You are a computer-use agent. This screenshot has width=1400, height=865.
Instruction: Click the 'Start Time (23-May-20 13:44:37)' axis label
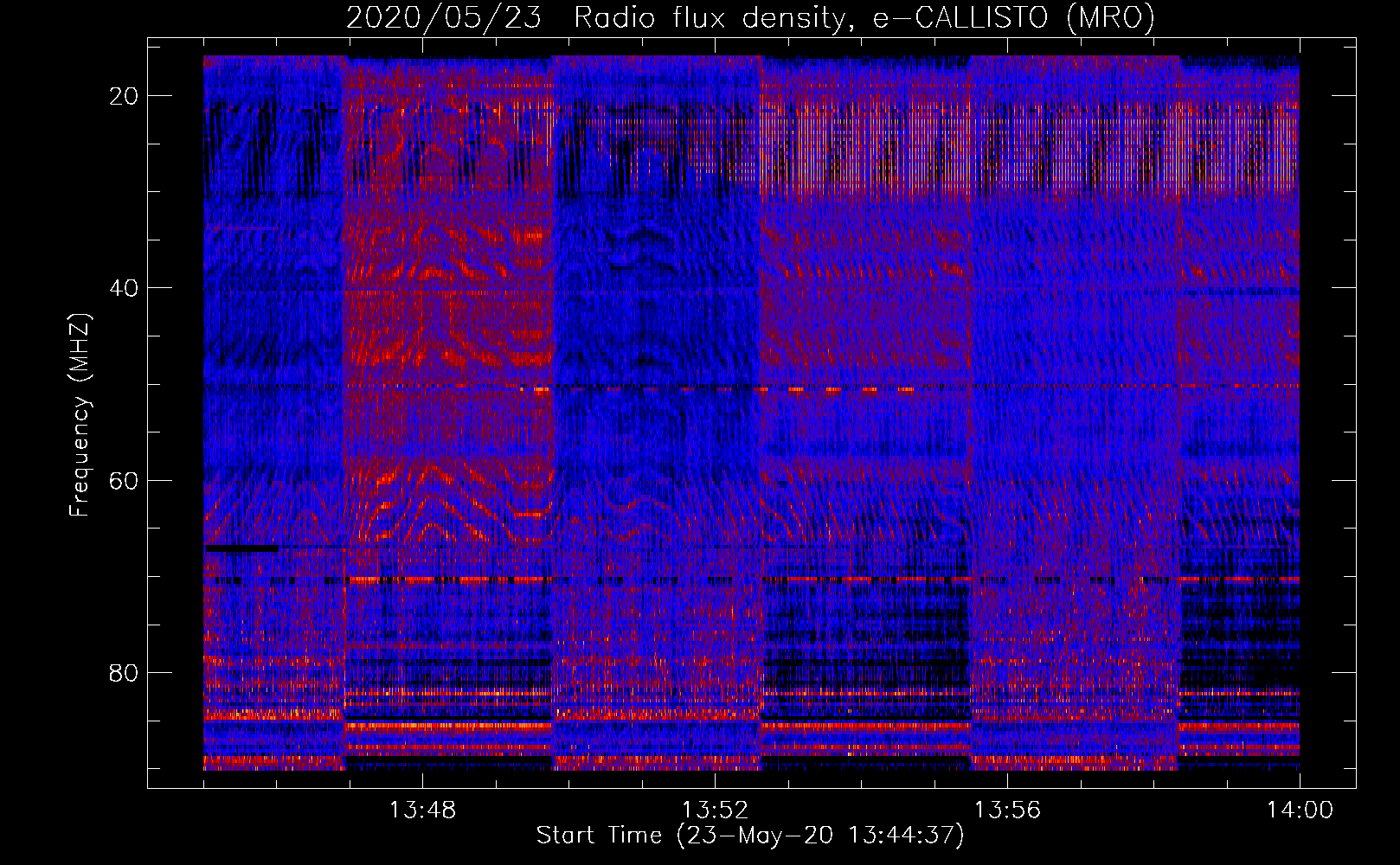point(750,836)
